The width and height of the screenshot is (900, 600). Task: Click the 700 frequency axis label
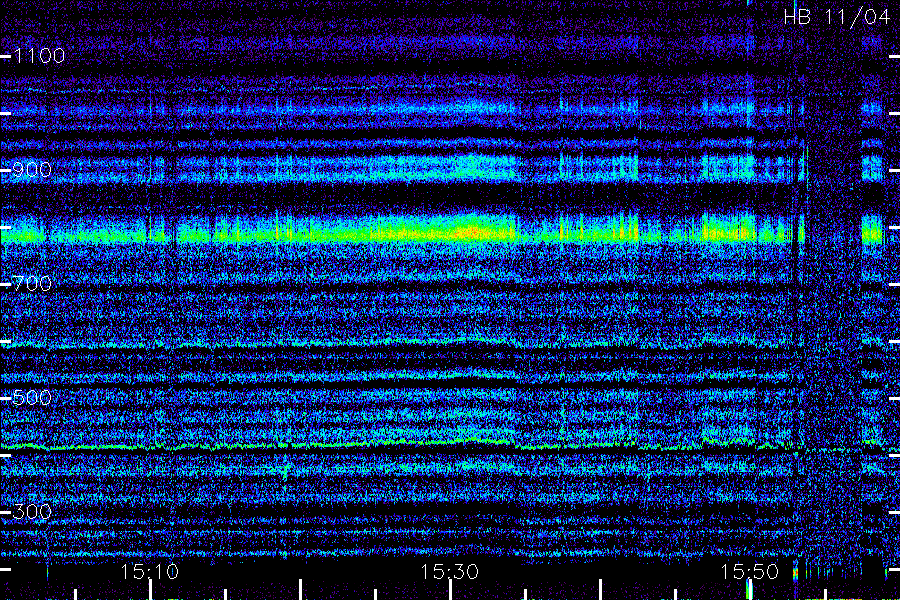point(32,283)
